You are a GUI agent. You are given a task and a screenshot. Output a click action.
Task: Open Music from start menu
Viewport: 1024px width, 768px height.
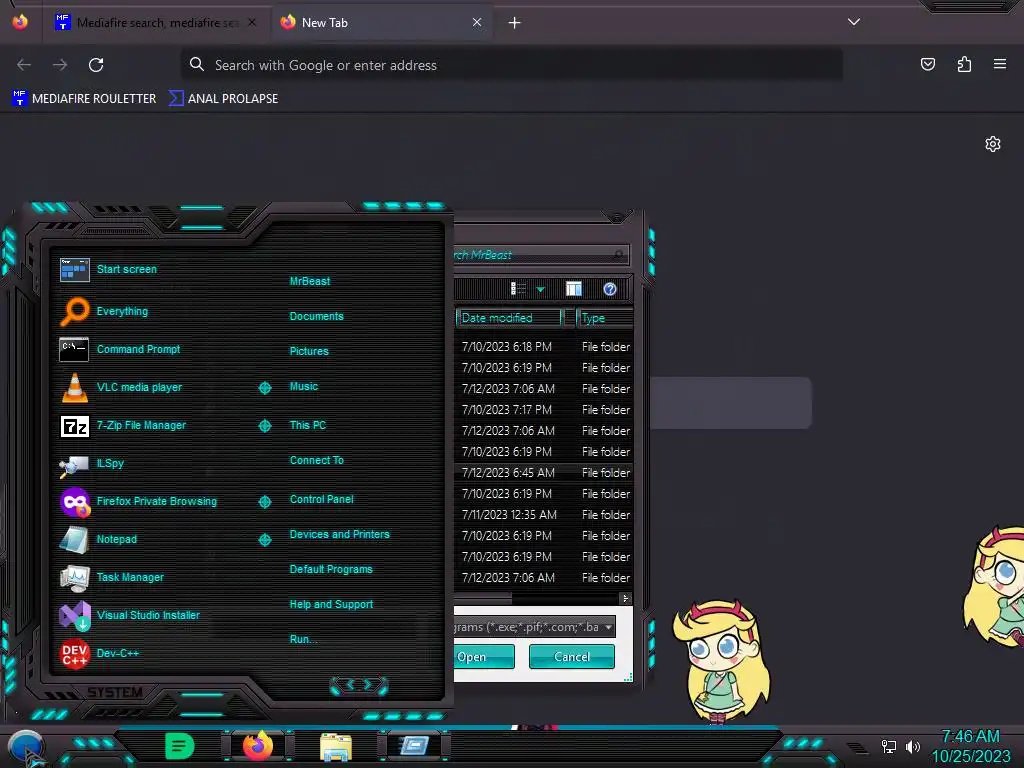coord(304,387)
